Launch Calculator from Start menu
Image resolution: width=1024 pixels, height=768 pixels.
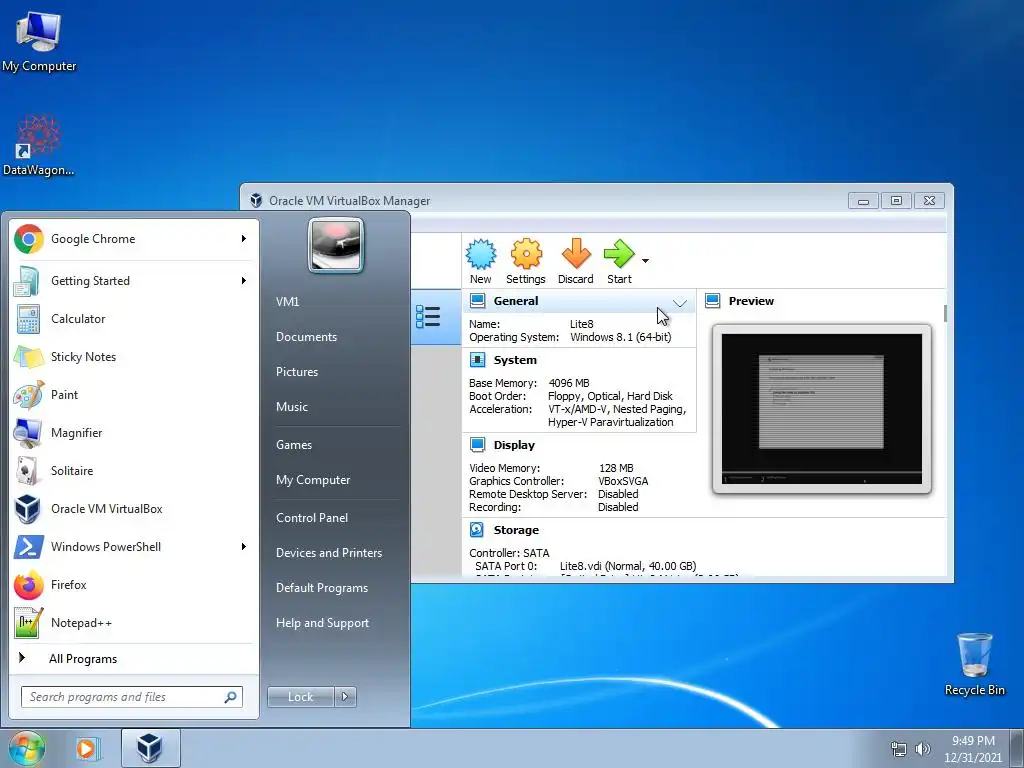point(131,319)
